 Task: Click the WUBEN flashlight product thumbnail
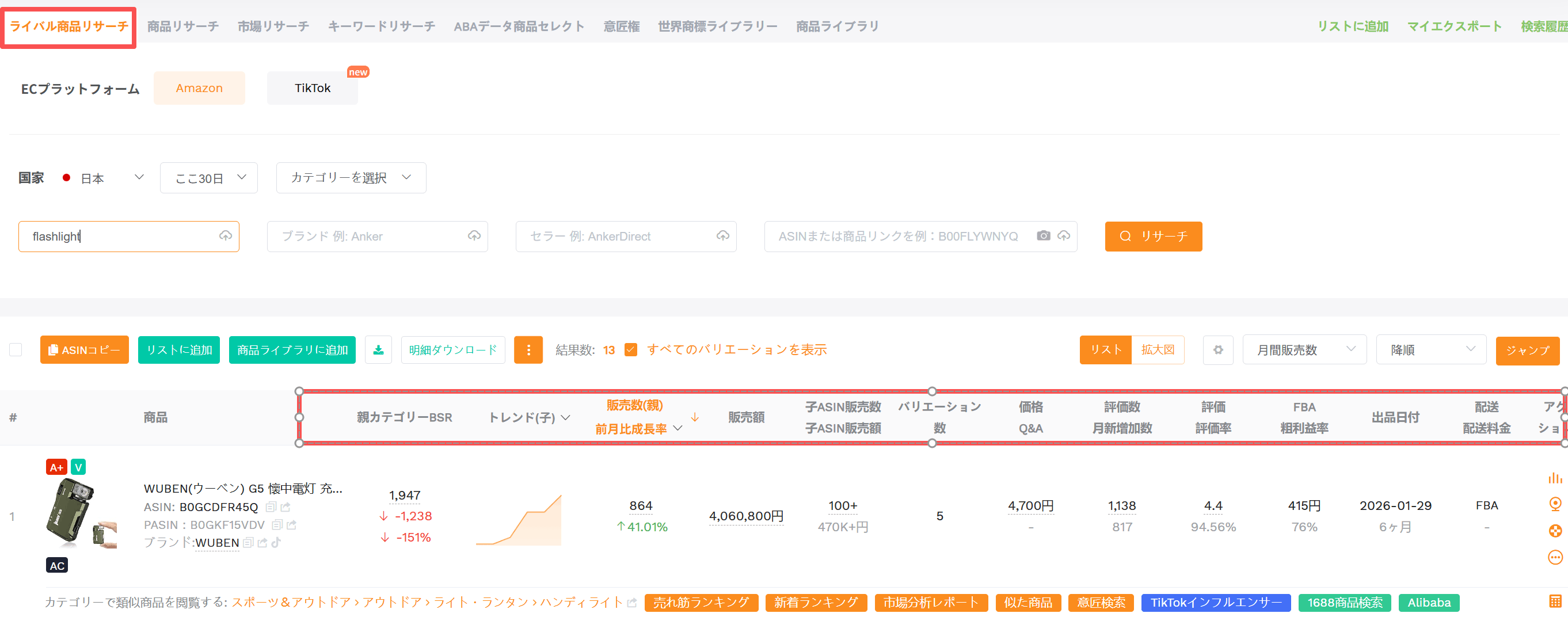pos(81,514)
